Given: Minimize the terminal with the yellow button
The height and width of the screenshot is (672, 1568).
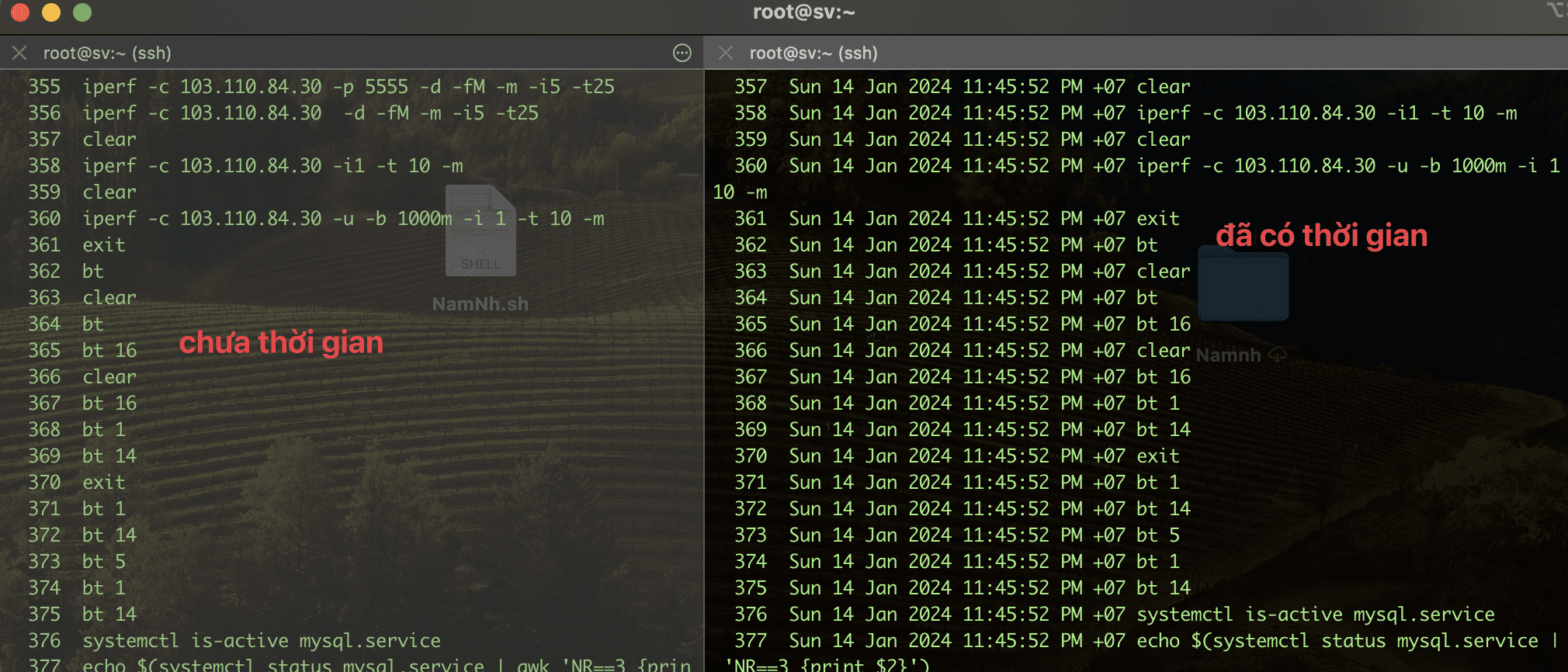Looking at the screenshot, I should click(x=51, y=12).
